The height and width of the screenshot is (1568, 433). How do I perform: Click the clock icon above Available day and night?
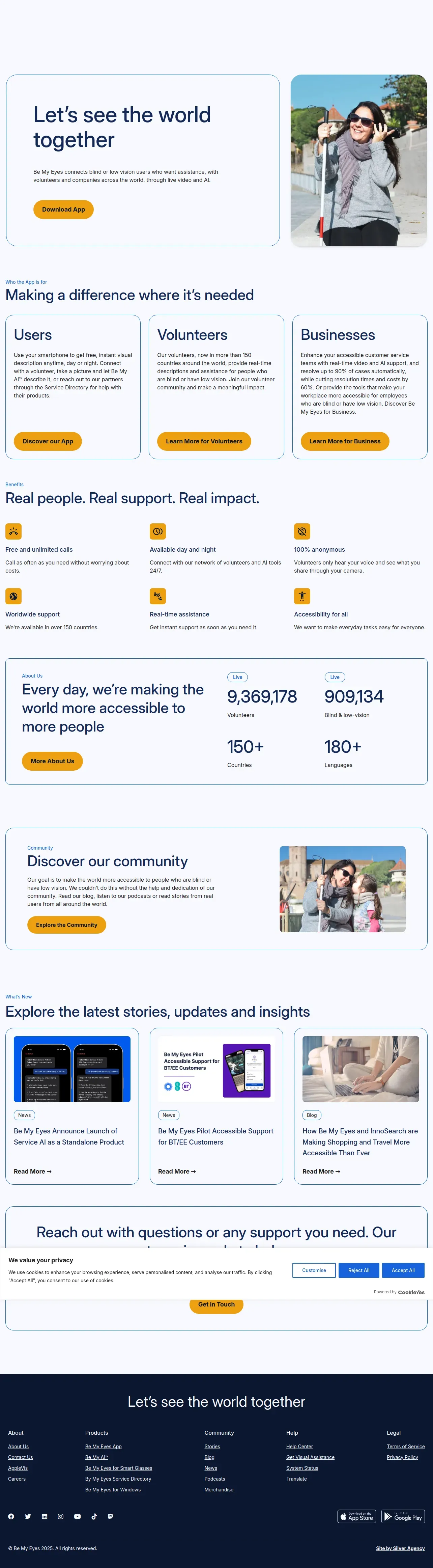(157, 531)
